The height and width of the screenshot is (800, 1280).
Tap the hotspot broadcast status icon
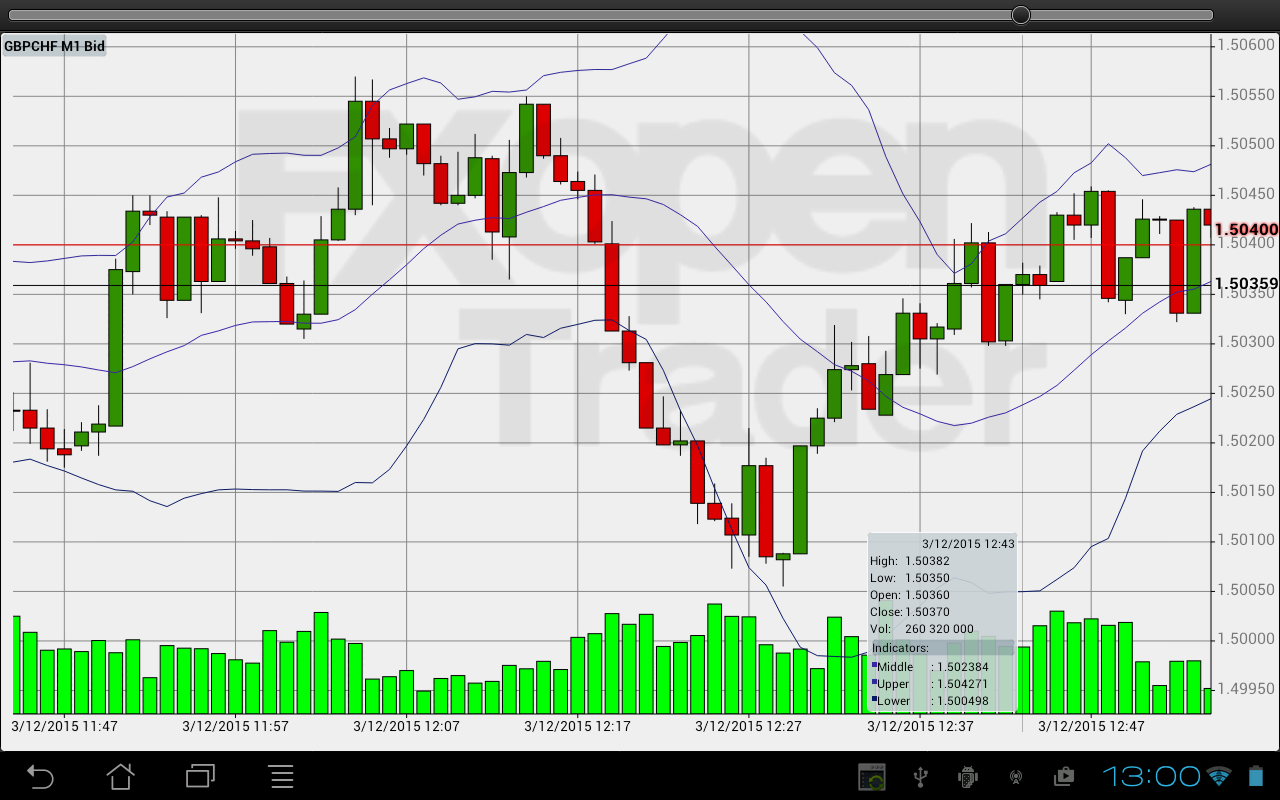tap(1017, 777)
